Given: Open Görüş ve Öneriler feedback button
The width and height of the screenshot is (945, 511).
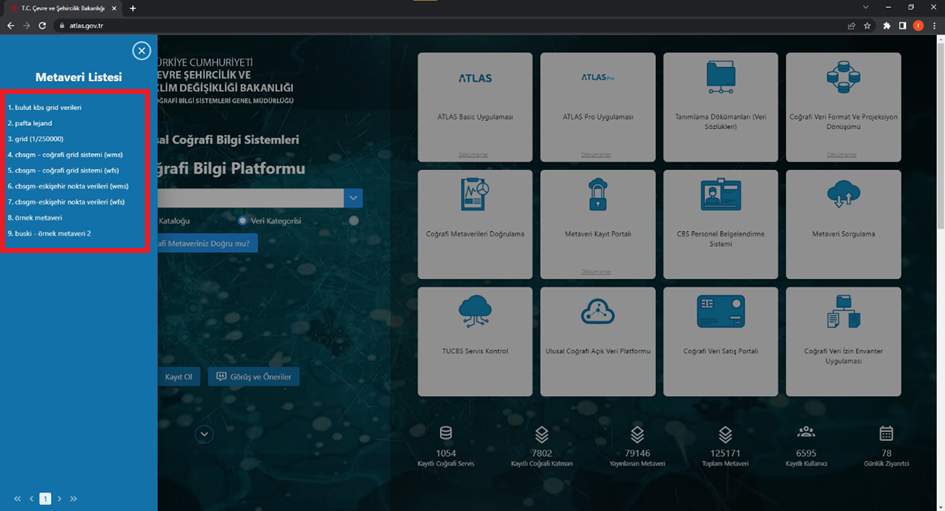Looking at the screenshot, I should point(254,377).
